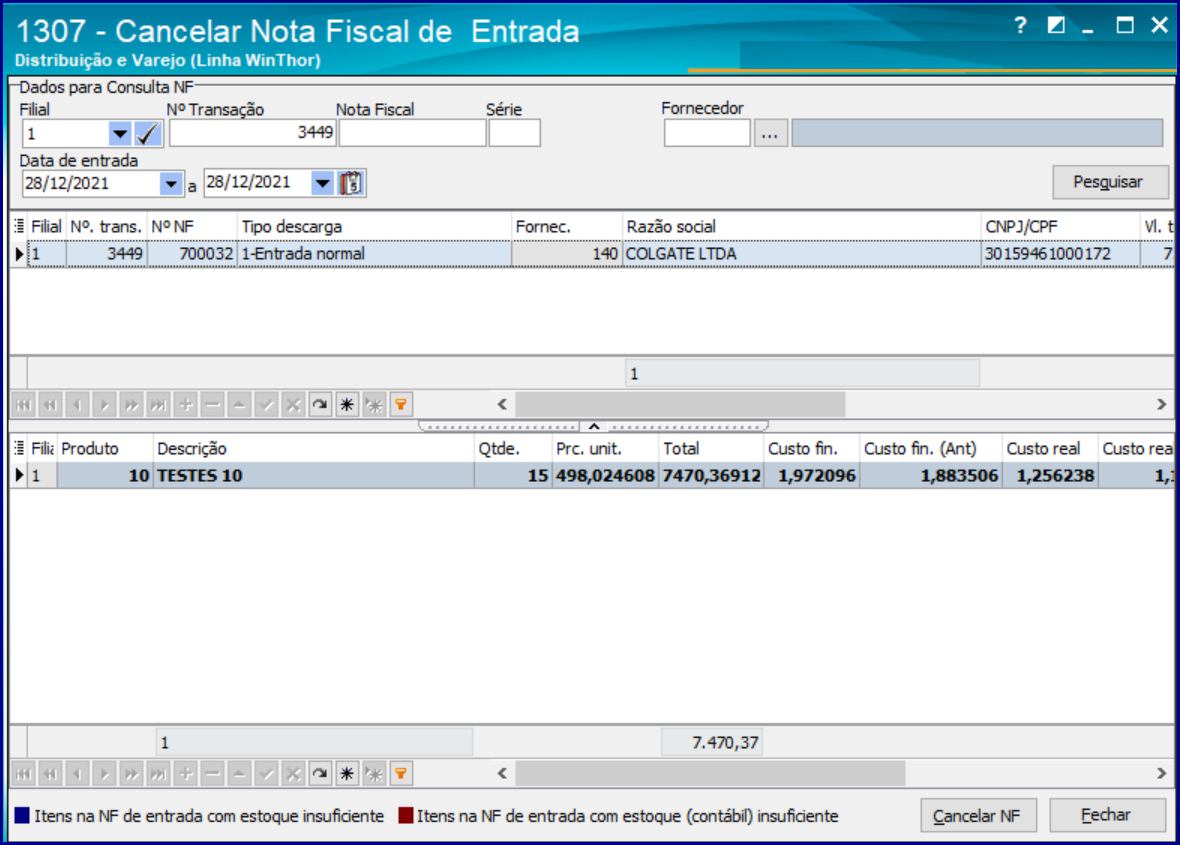Click orange filter icon in items grid navigator
The height and width of the screenshot is (845, 1180).
coord(401,774)
